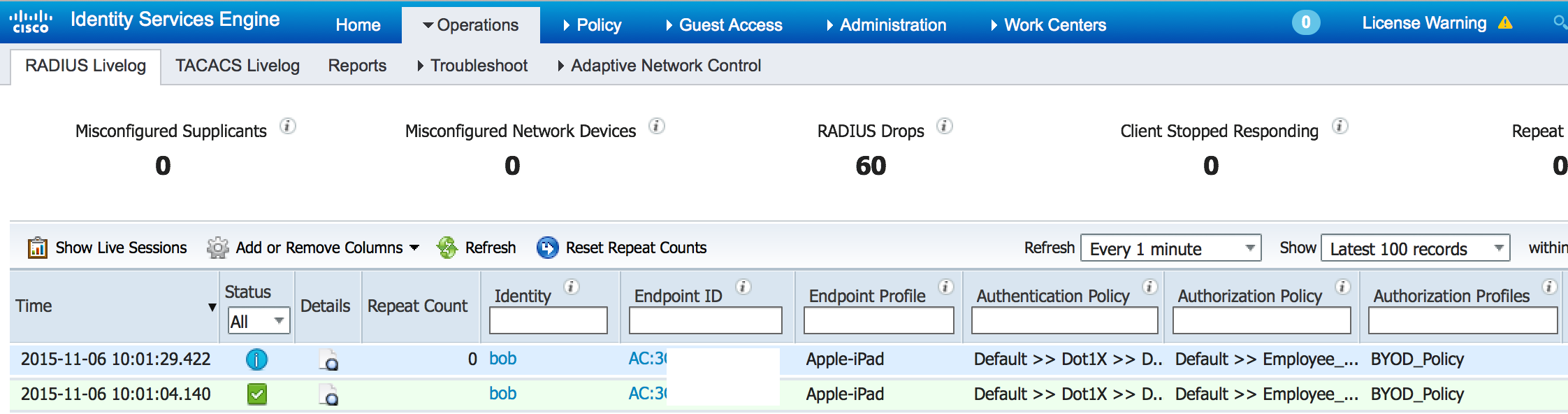
Task: Click the bob identity link in first row
Action: (x=502, y=359)
